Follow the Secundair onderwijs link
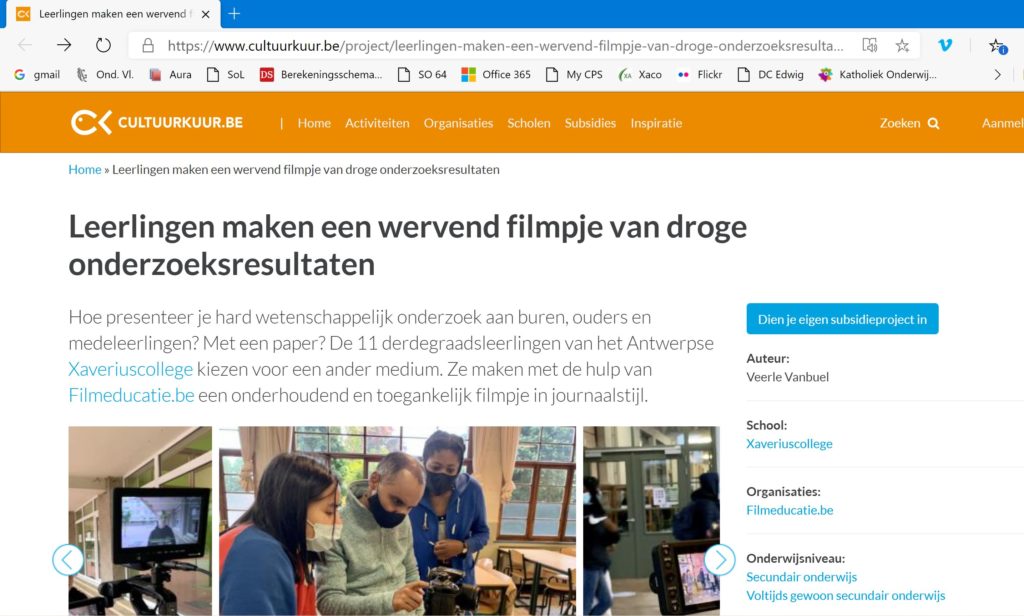Screen dimensions: 1024x616 click(801, 577)
